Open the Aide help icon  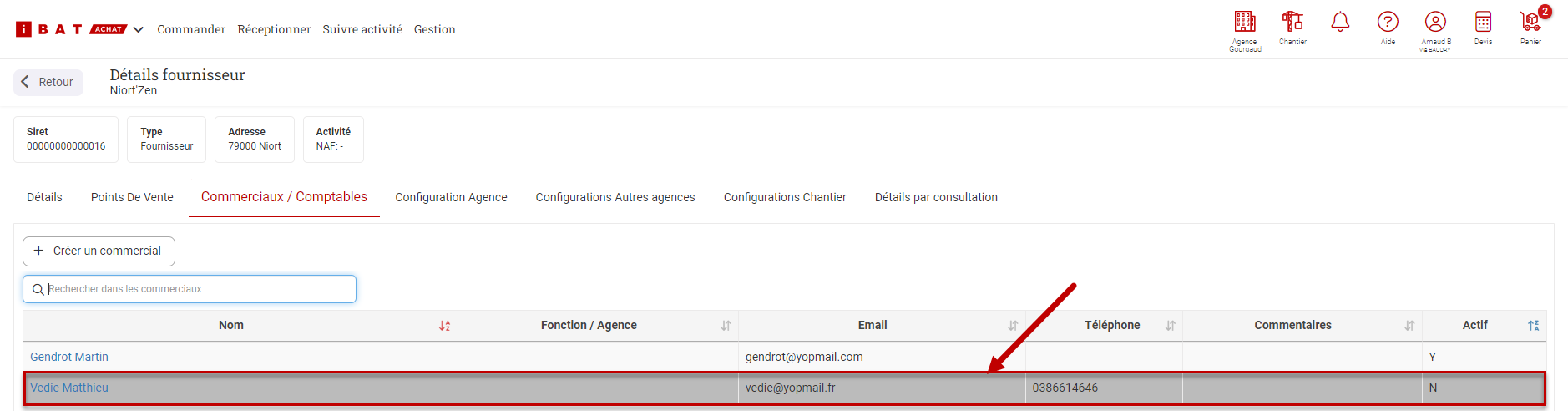point(1388,23)
